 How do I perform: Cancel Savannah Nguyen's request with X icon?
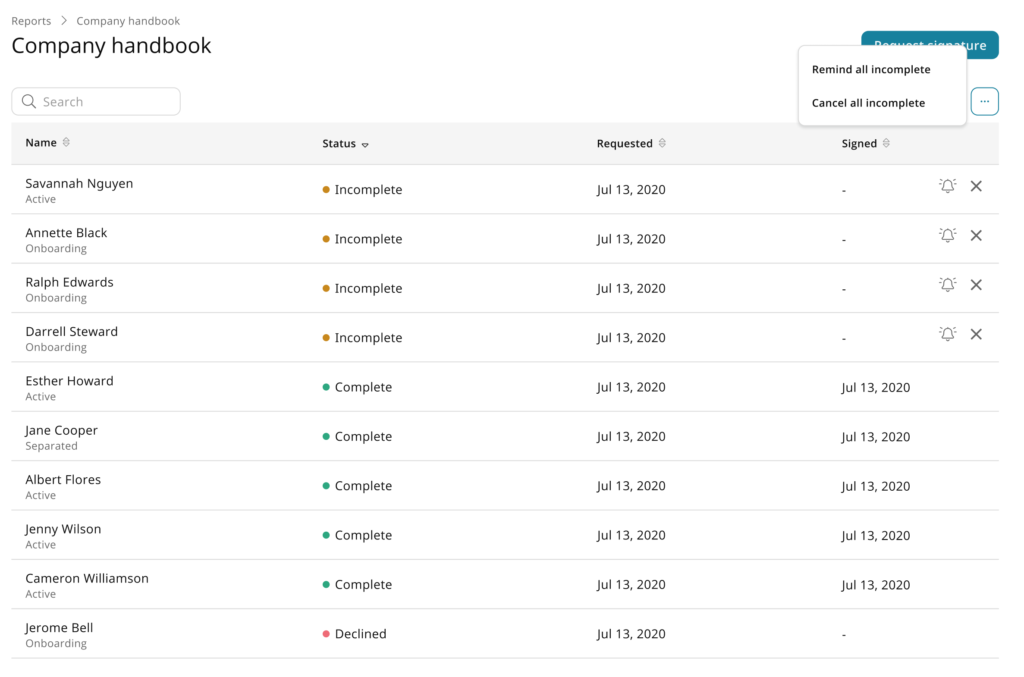tap(976, 186)
